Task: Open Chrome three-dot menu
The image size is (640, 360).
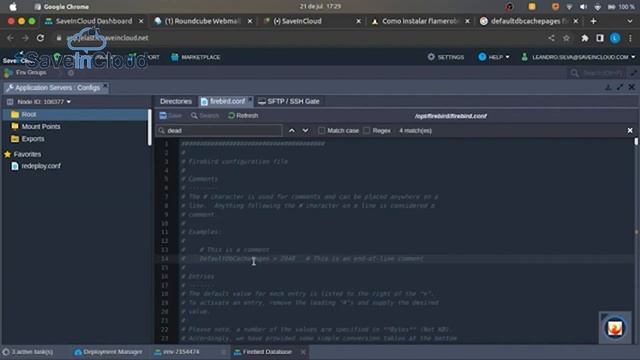Action: (630, 38)
